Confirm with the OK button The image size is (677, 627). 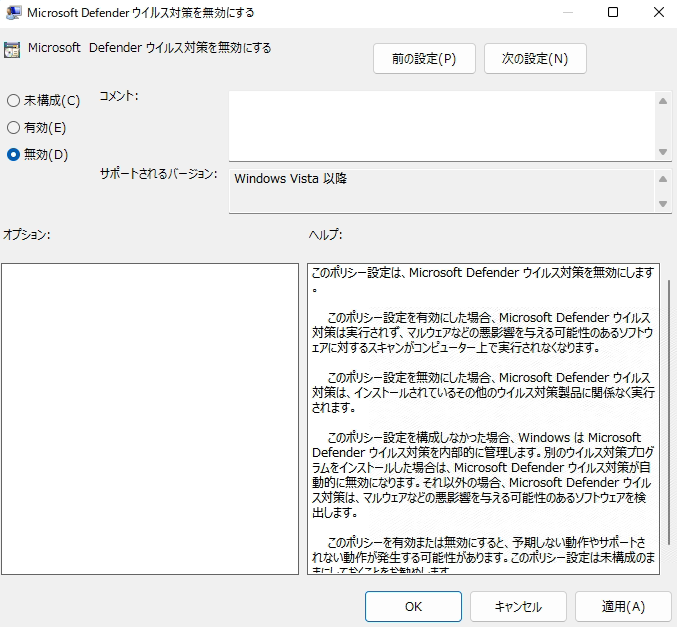[413, 606]
